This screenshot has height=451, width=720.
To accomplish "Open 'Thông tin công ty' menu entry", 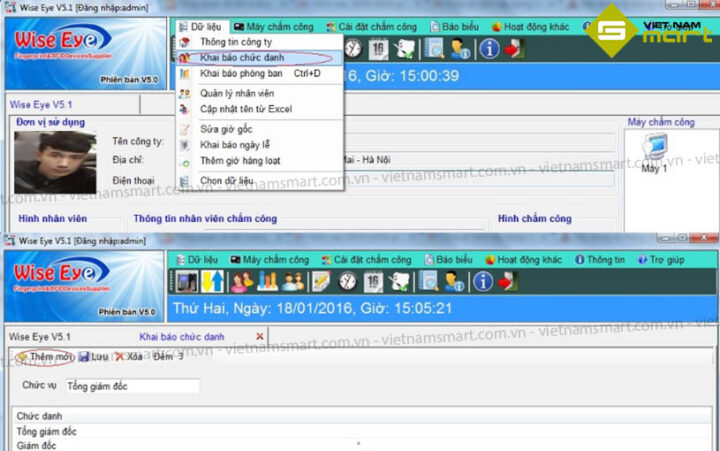I will coord(235,43).
